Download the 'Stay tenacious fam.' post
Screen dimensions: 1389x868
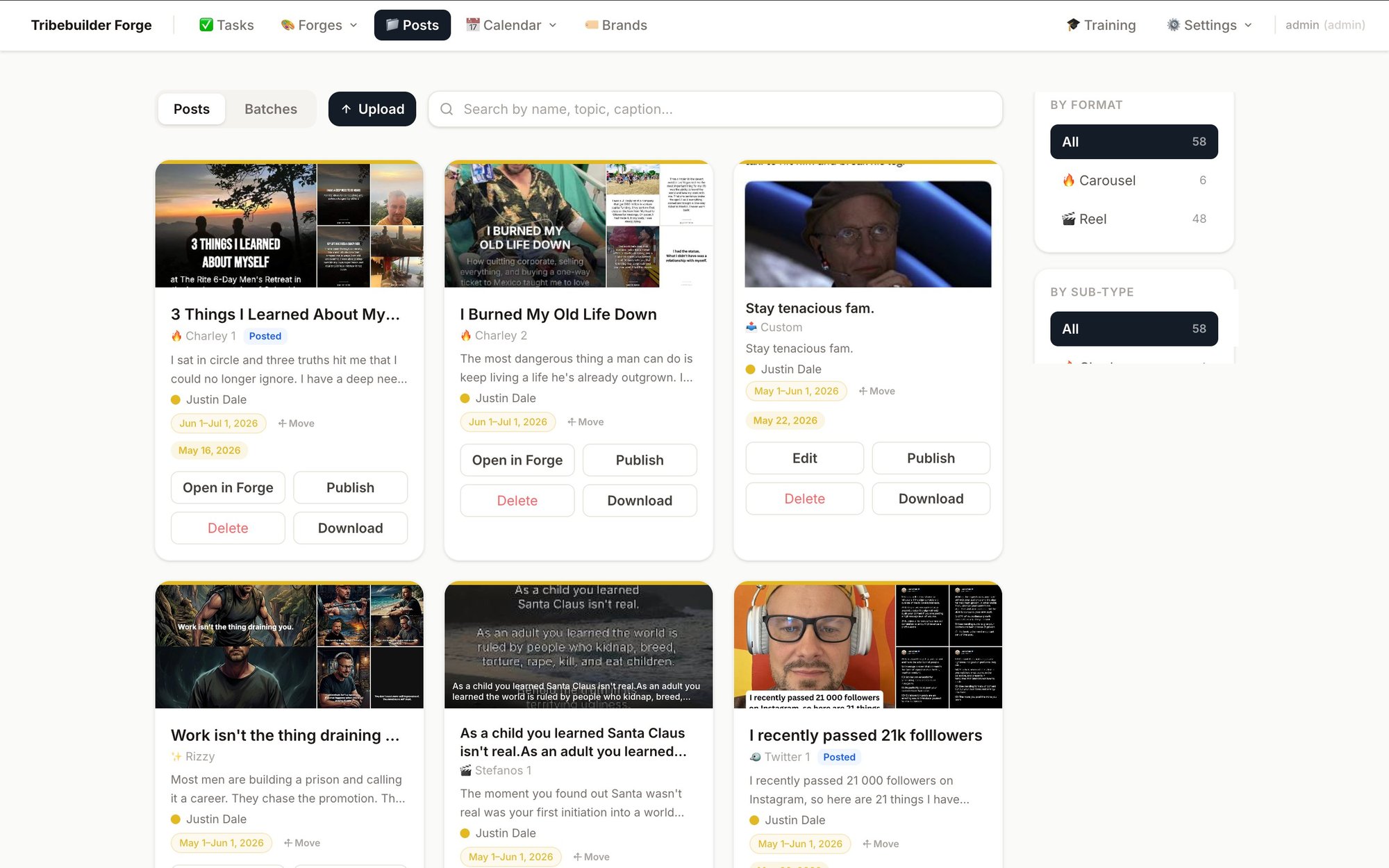tap(931, 499)
